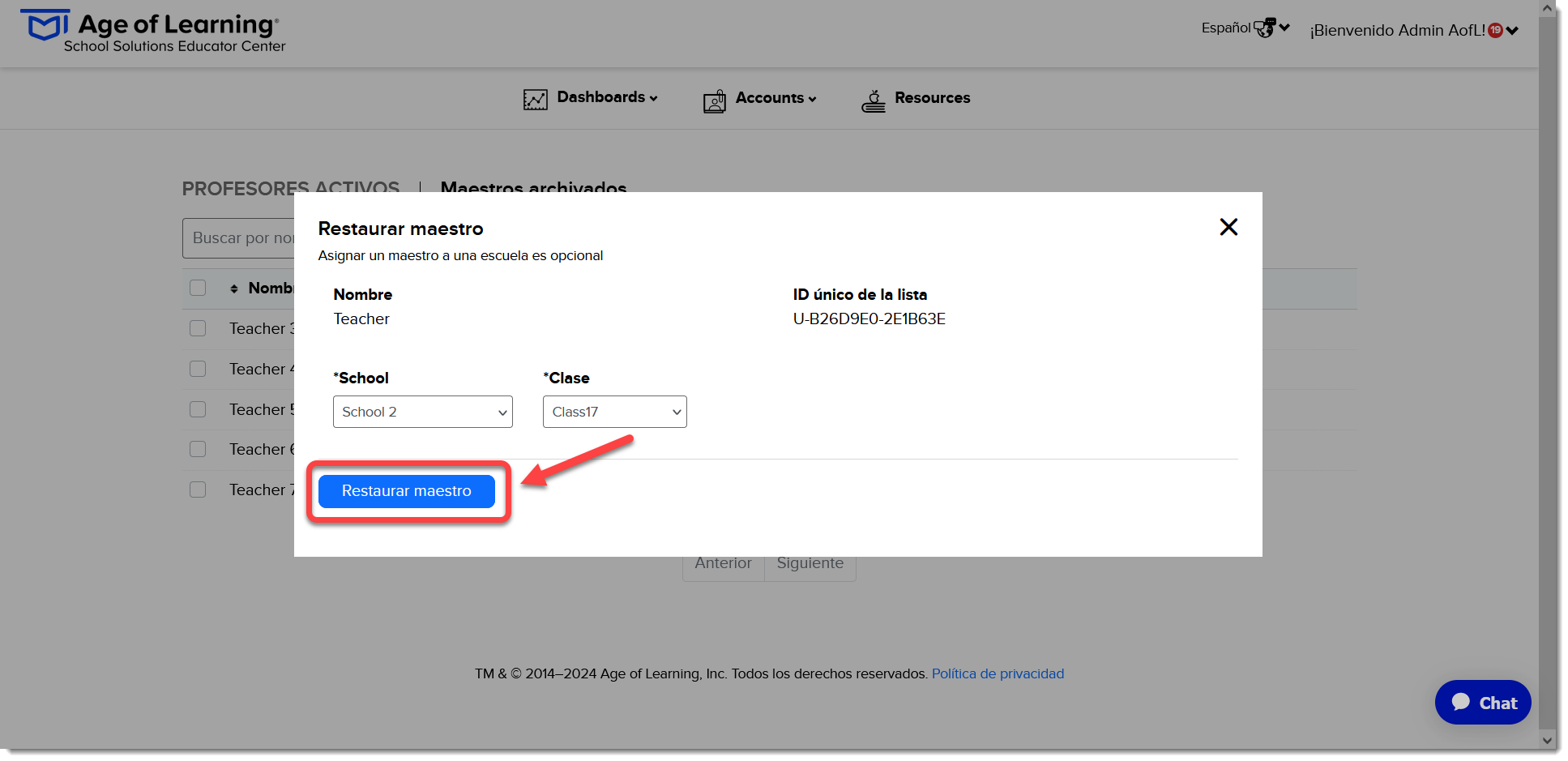
Task: Click the Accounts badge icon
Action: point(714,100)
